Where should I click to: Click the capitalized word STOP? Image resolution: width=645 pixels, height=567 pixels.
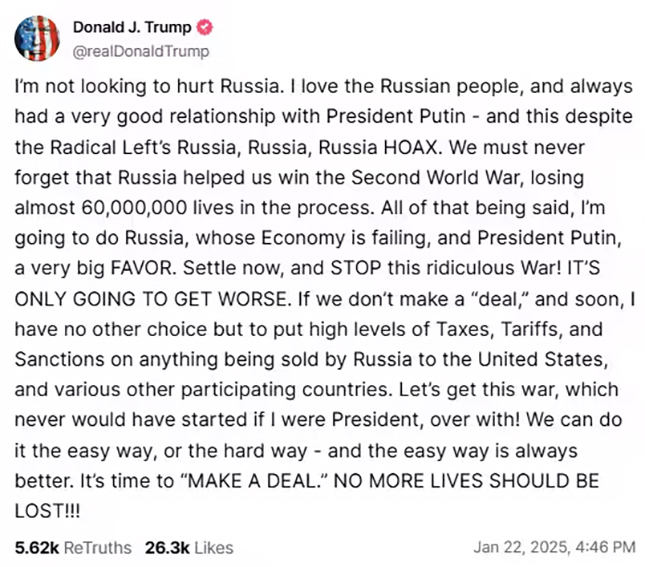pos(356,268)
